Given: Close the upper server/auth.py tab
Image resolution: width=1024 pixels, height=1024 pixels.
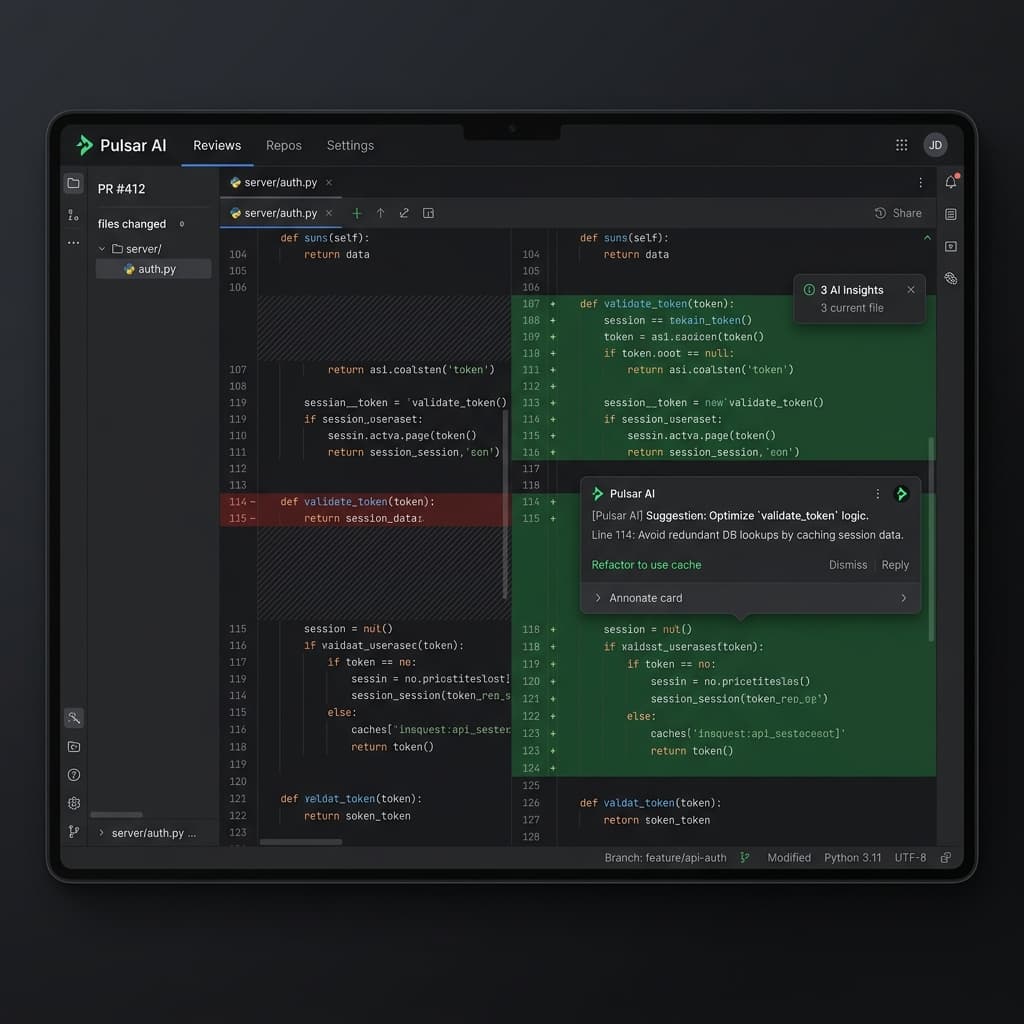Looking at the screenshot, I should coord(329,183).
